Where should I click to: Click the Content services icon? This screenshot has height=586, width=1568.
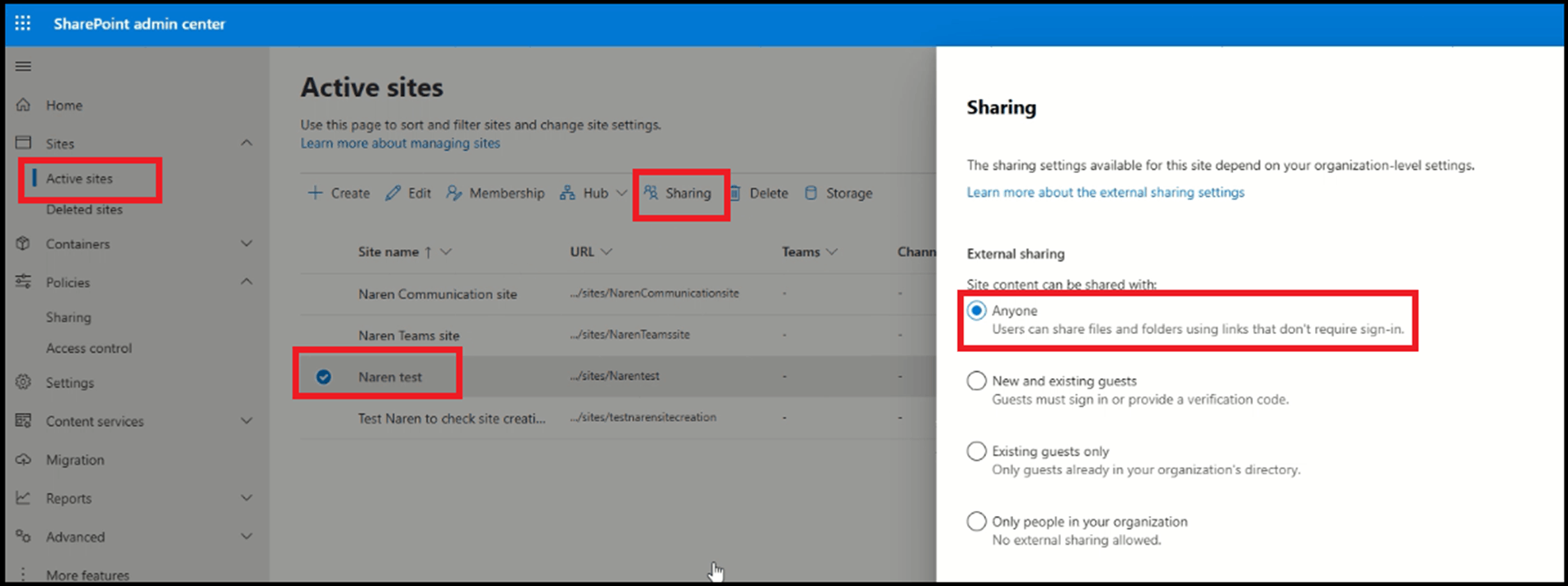coord(23,420)
